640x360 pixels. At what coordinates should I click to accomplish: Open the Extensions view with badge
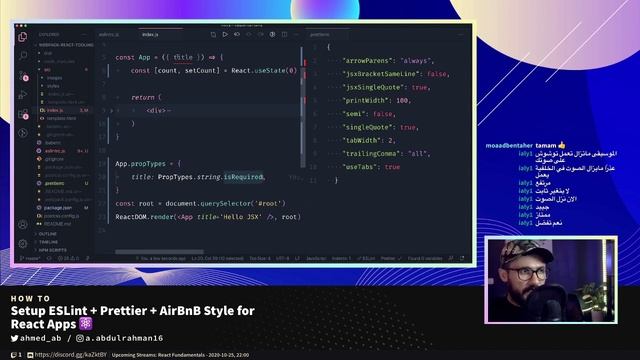[23, 114]
